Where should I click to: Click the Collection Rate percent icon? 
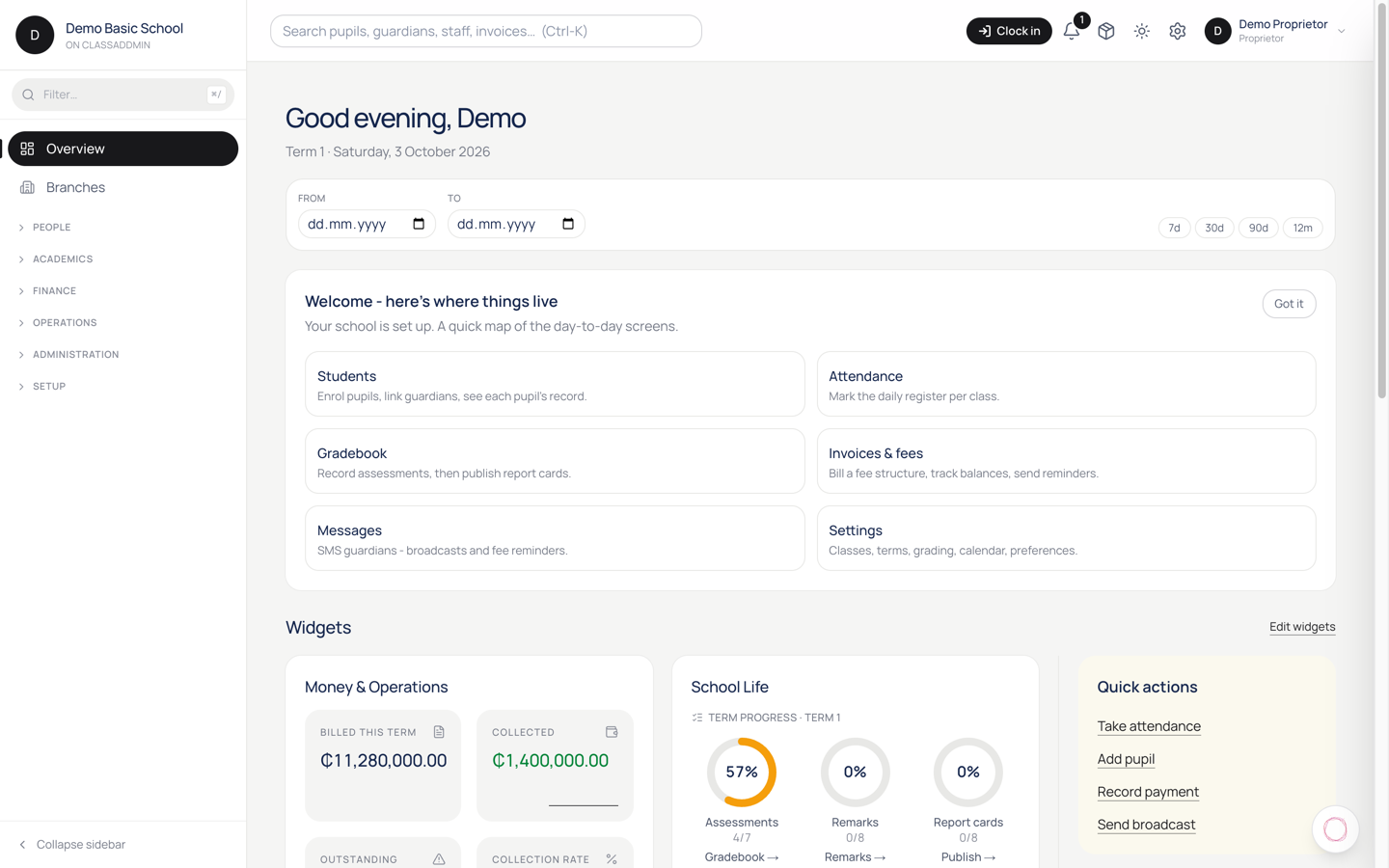(x=612, y=858)
